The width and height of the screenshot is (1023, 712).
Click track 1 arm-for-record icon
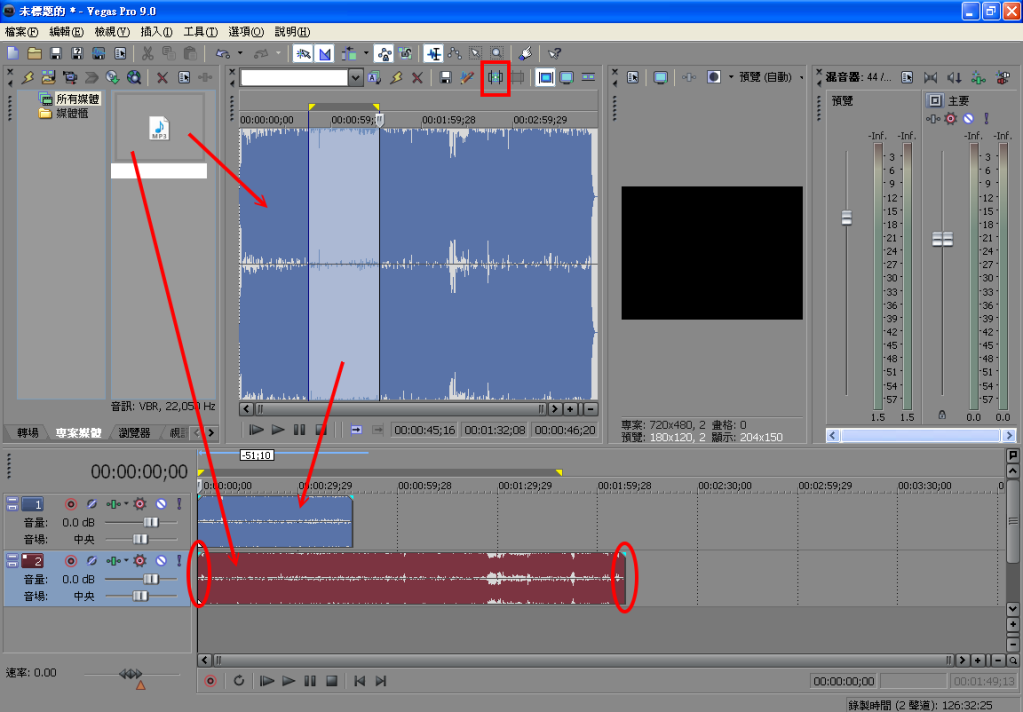pyautogui.click(x=70, y=505)
